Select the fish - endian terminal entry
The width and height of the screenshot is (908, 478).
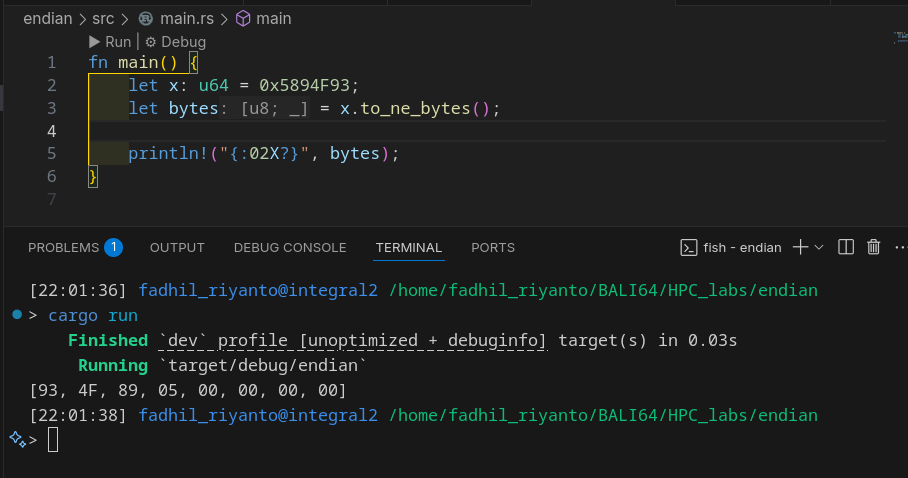tap(731, 247)
